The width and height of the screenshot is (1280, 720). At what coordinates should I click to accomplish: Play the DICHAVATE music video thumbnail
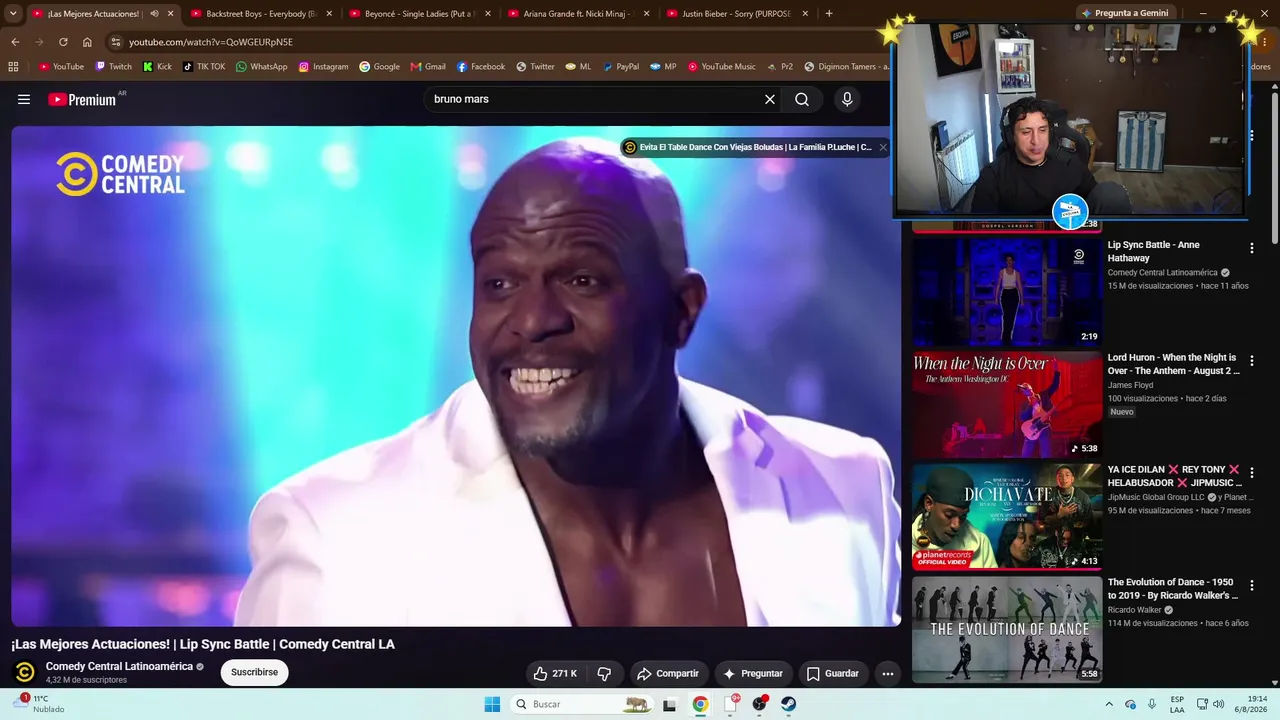click(x=1007, y=516)
